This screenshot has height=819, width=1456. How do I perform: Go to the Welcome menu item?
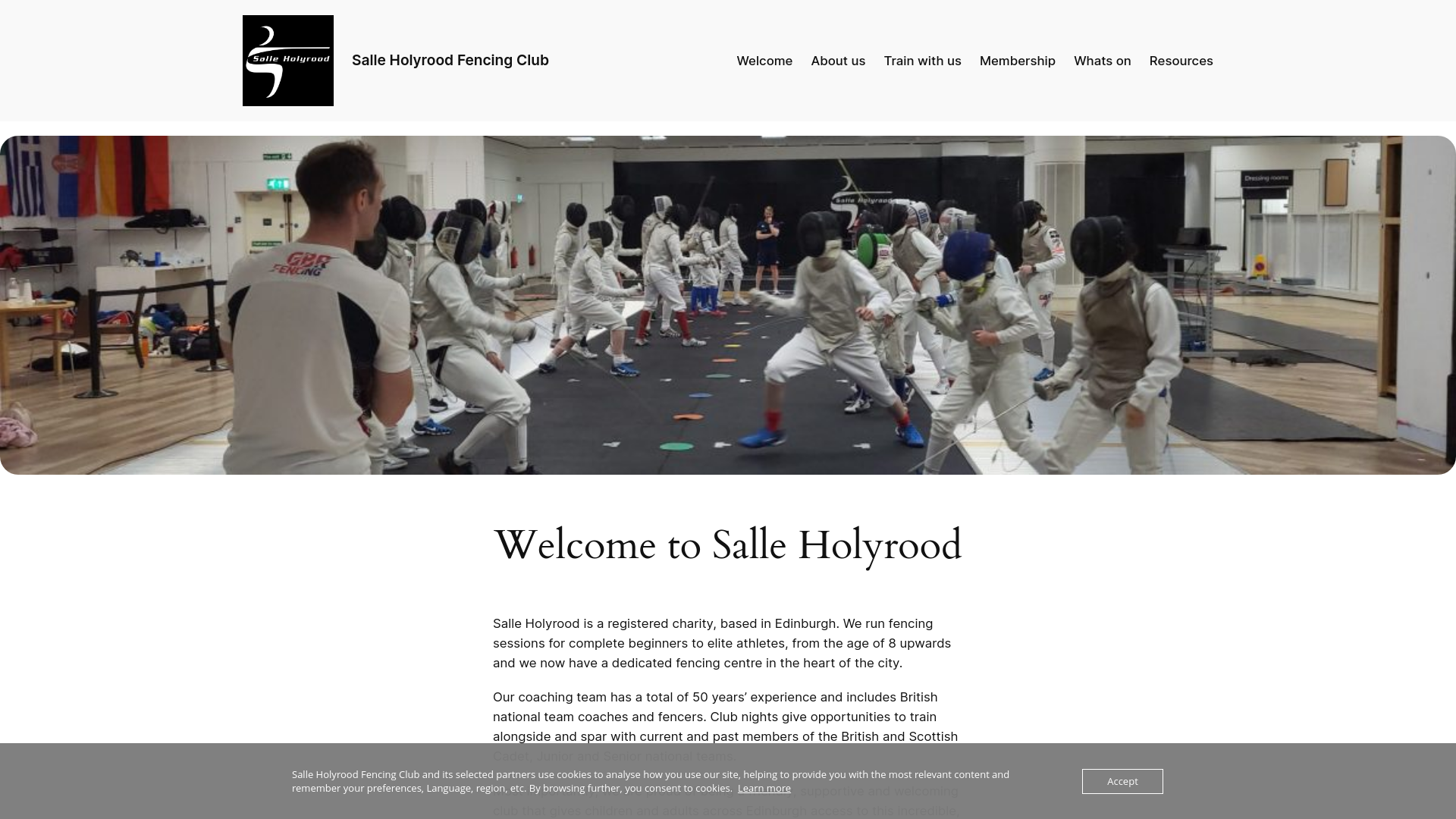764,61
